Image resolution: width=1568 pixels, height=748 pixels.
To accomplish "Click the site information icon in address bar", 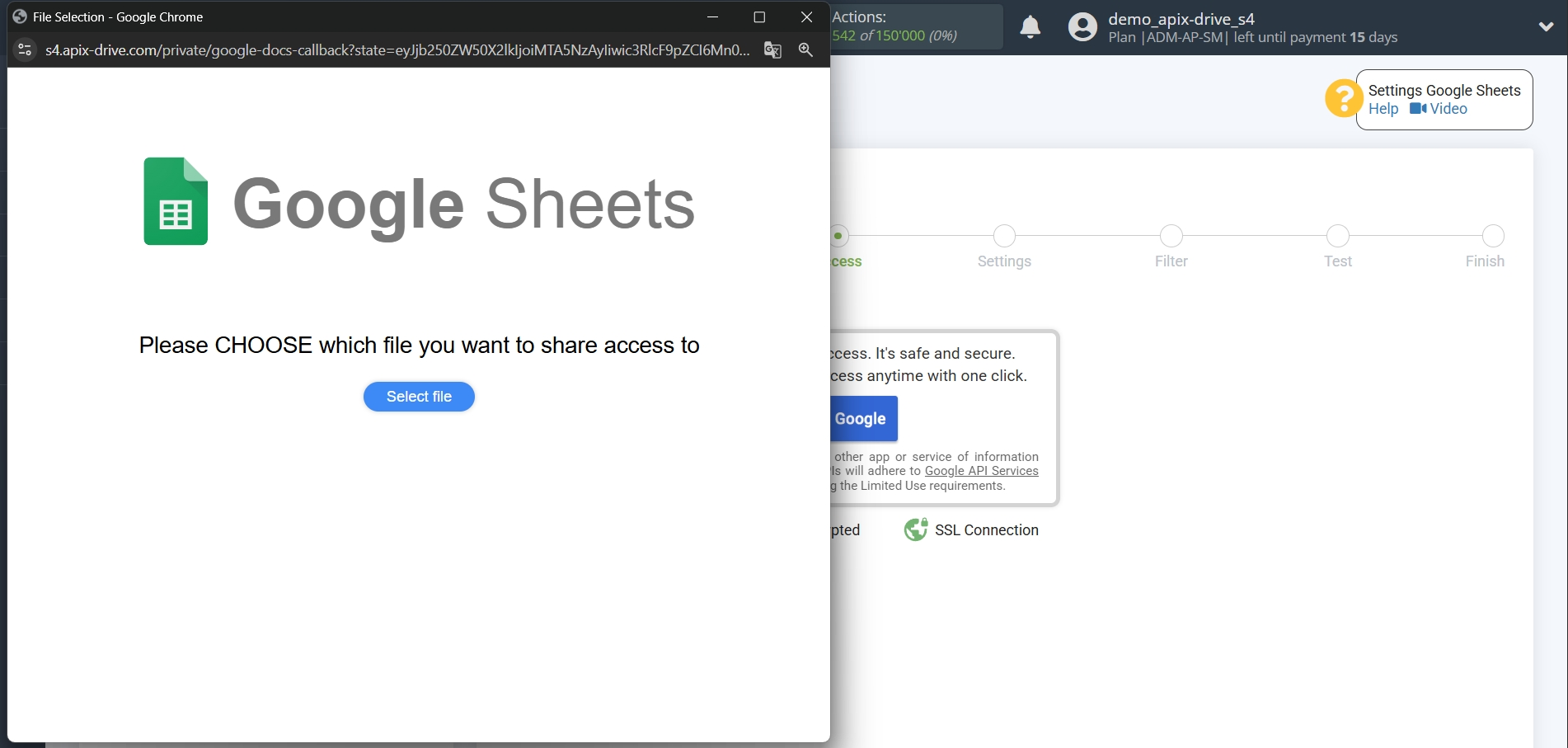I will point(24,50).
